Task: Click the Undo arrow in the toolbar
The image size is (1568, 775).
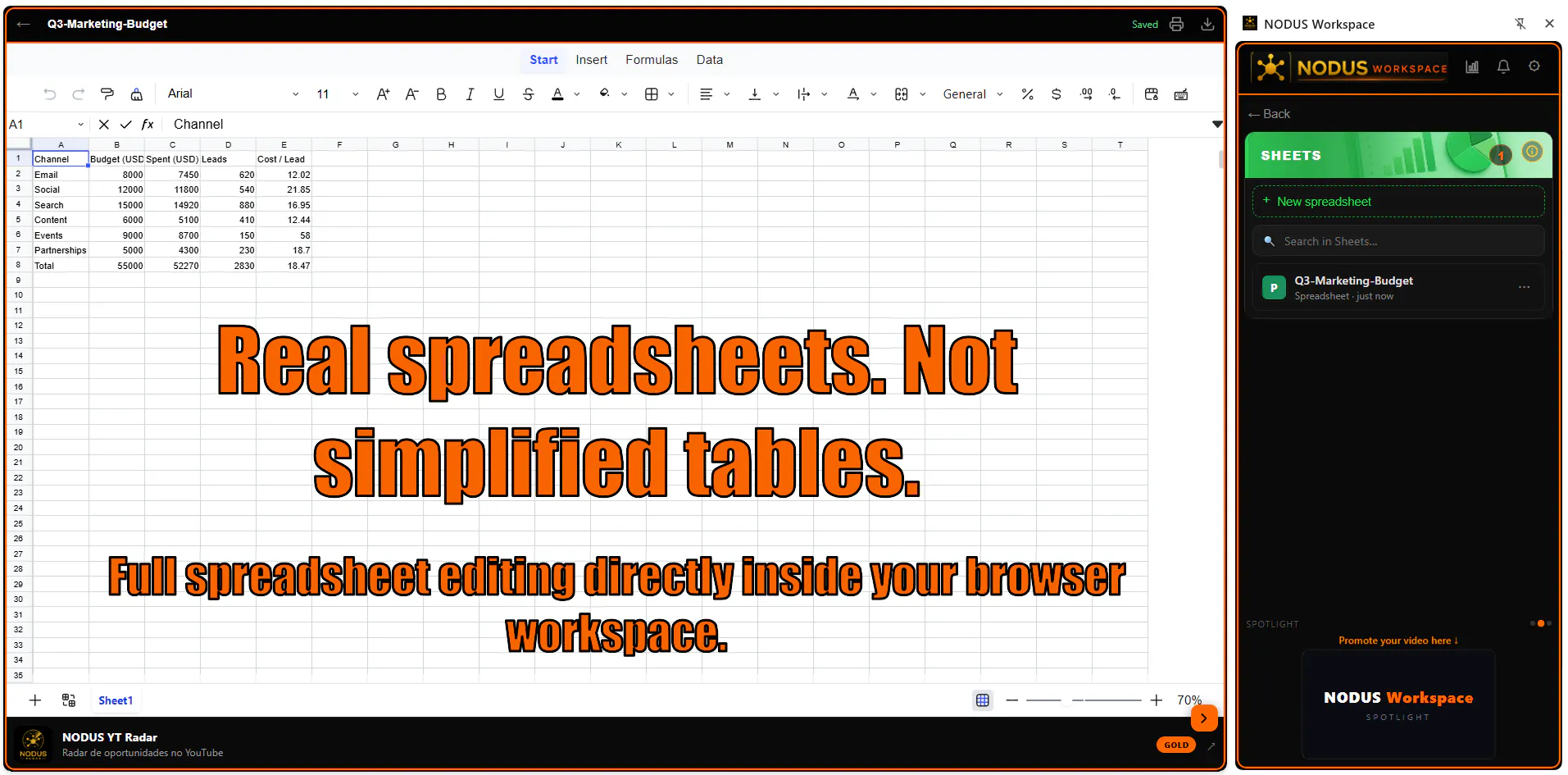Action: click(50, 94)
